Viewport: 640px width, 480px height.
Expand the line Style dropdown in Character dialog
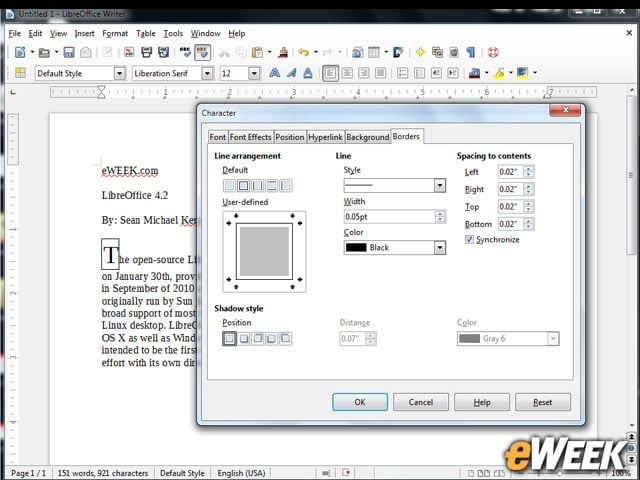(440, 185)
